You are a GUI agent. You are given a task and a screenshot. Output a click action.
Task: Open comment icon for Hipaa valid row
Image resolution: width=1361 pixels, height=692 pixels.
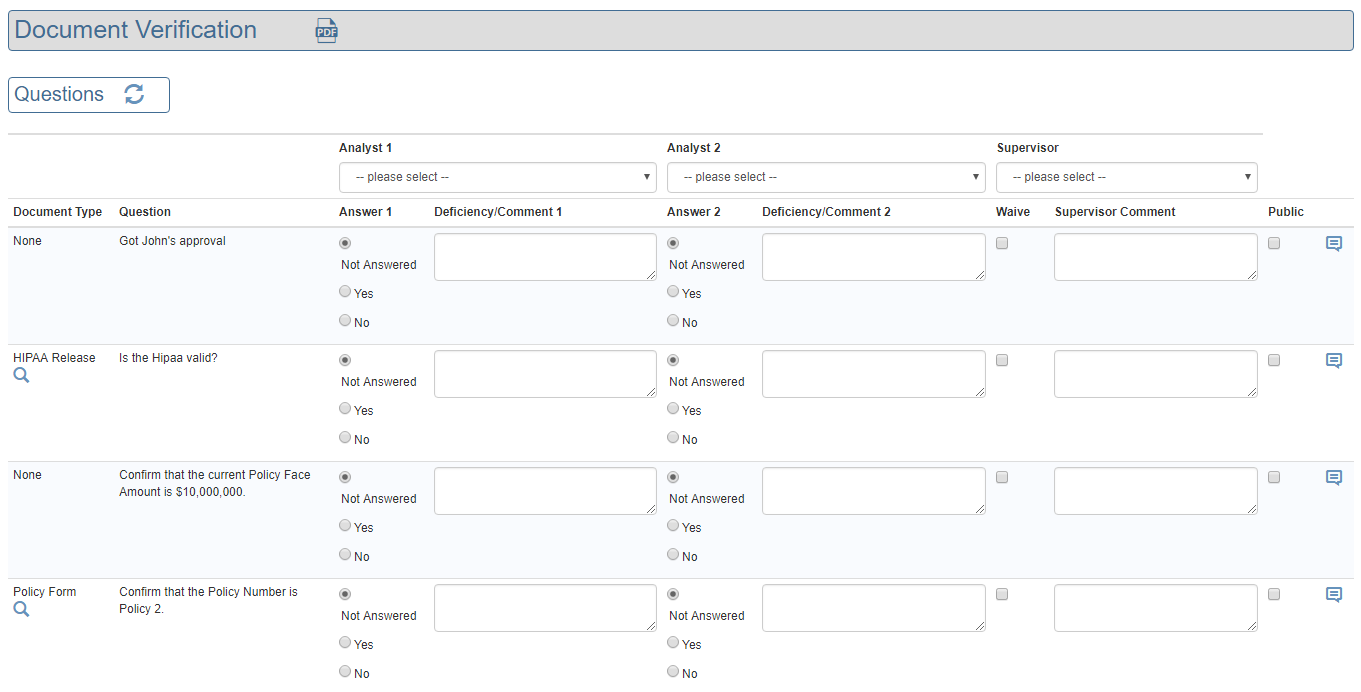point(1333,361)
